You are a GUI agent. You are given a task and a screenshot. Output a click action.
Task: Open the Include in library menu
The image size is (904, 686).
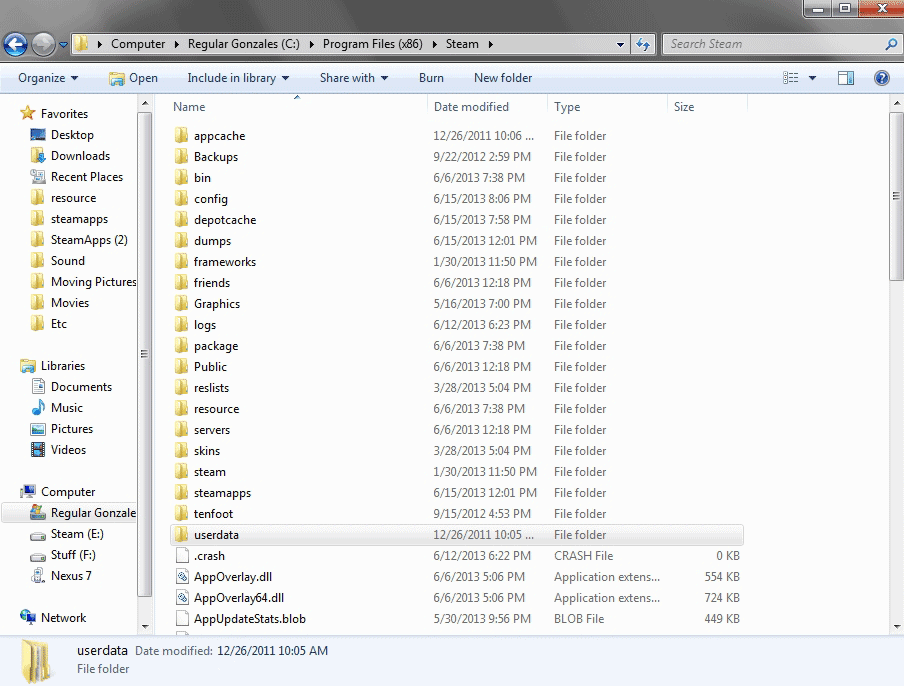click(x=238, y=78)
